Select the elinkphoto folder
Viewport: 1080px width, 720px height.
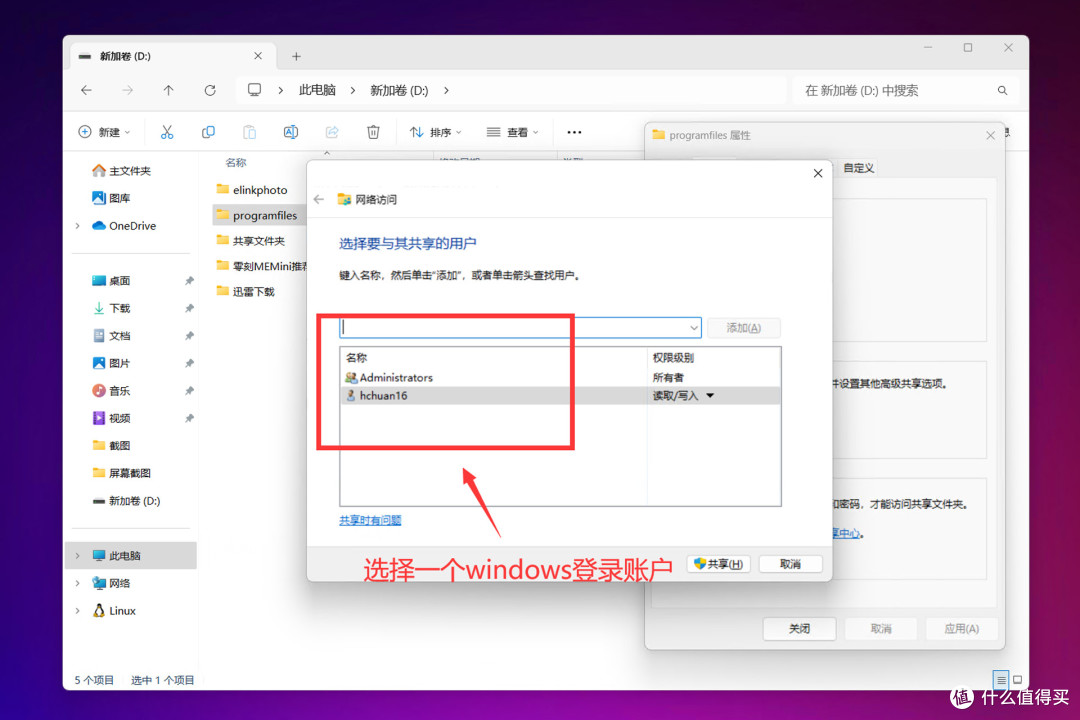[252, 189]
